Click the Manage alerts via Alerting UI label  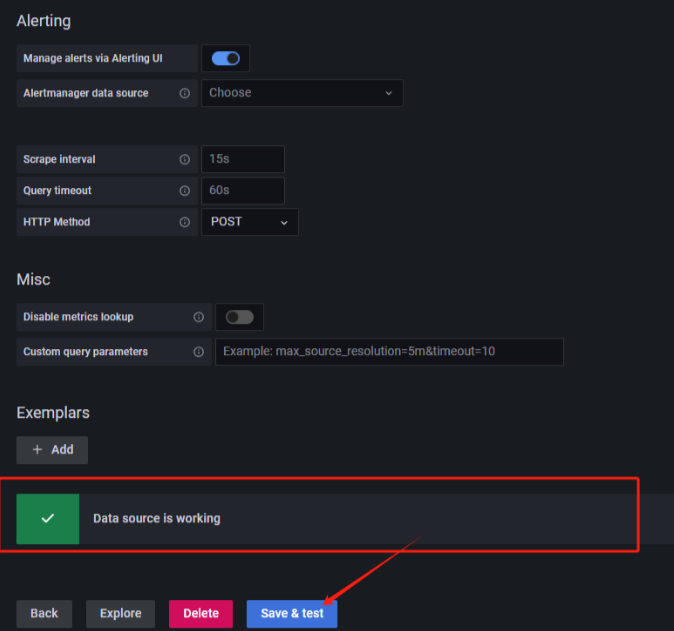pyautogui.click(x=93, y=58)
